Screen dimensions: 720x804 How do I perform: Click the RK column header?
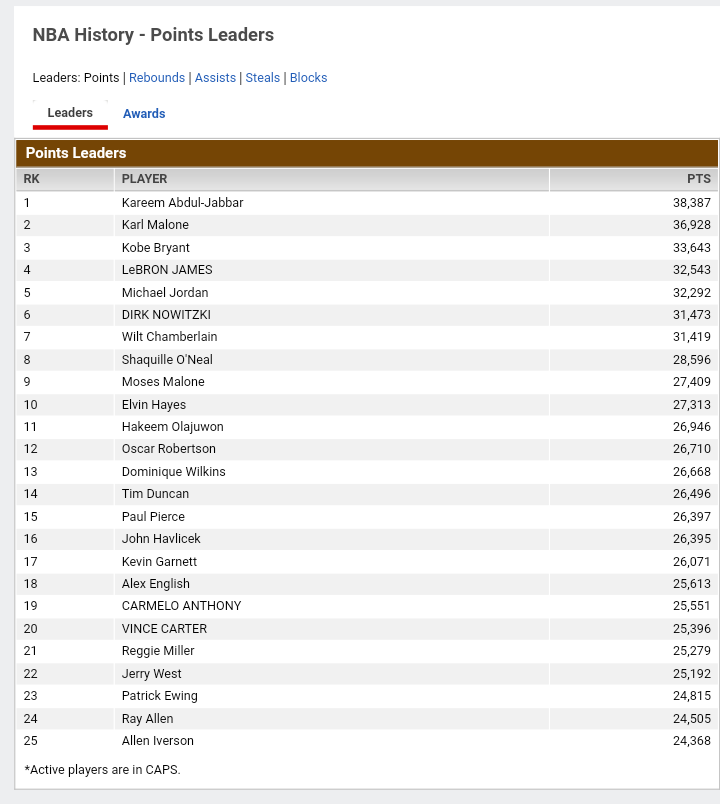(32, 179)
